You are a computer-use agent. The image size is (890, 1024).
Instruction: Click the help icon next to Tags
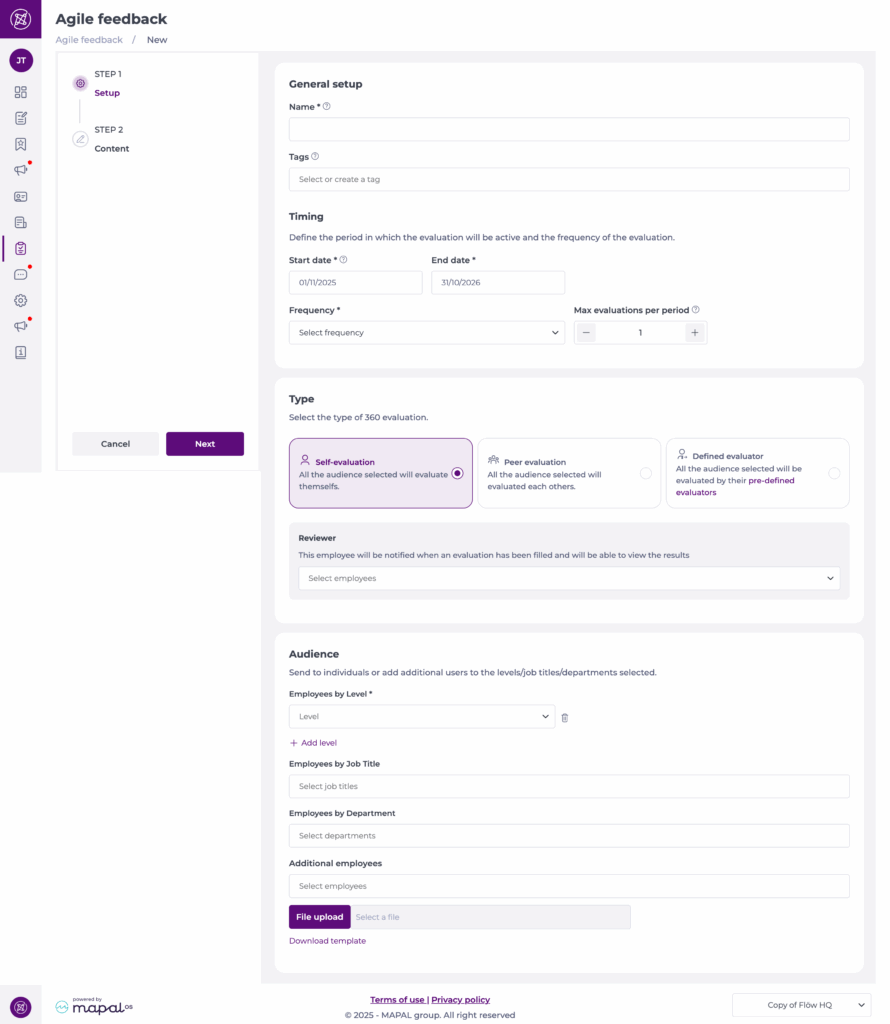315,156
